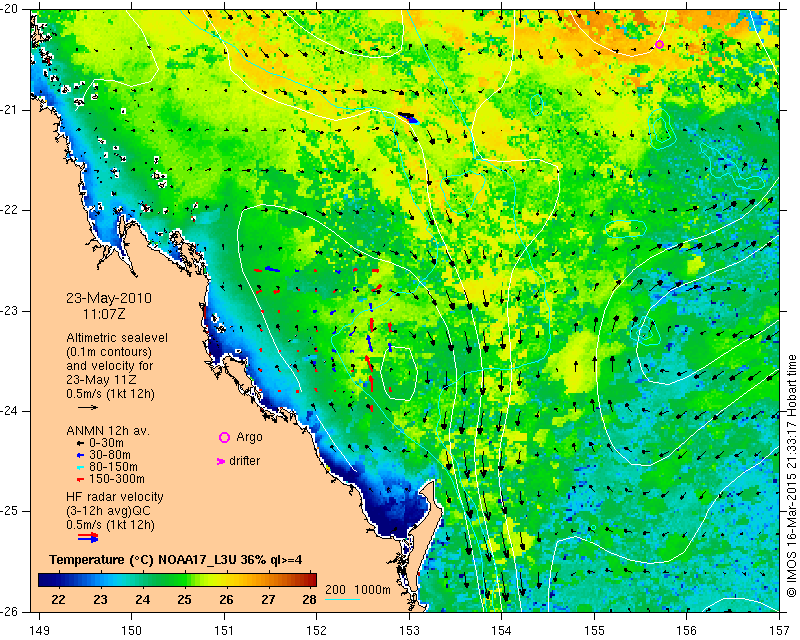
Task: Click the black altimetric velocity reference arrow
Action: [88, 407]
